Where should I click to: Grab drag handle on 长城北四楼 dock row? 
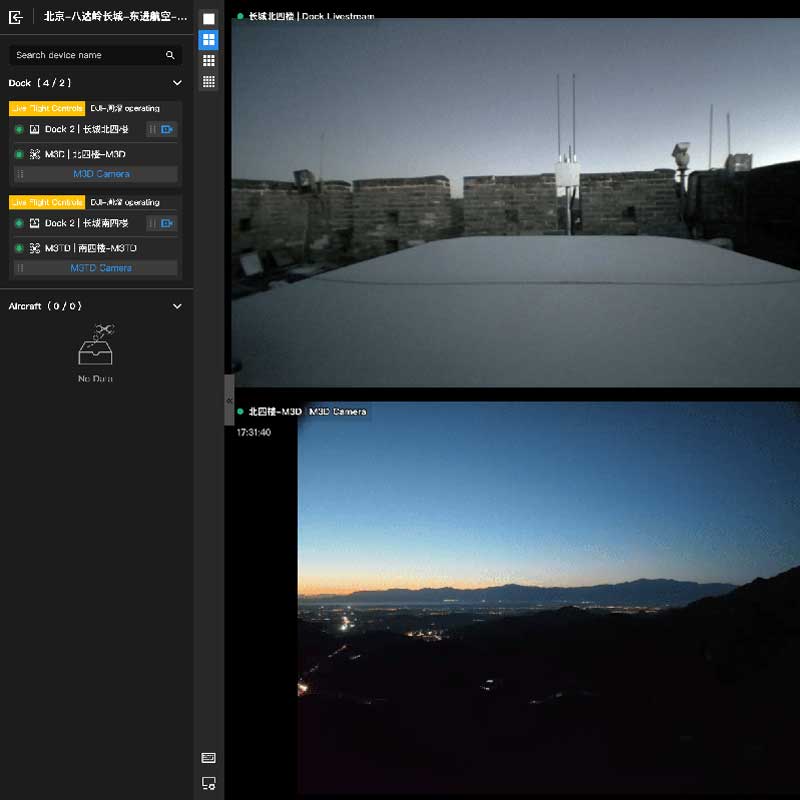[152, 129]
